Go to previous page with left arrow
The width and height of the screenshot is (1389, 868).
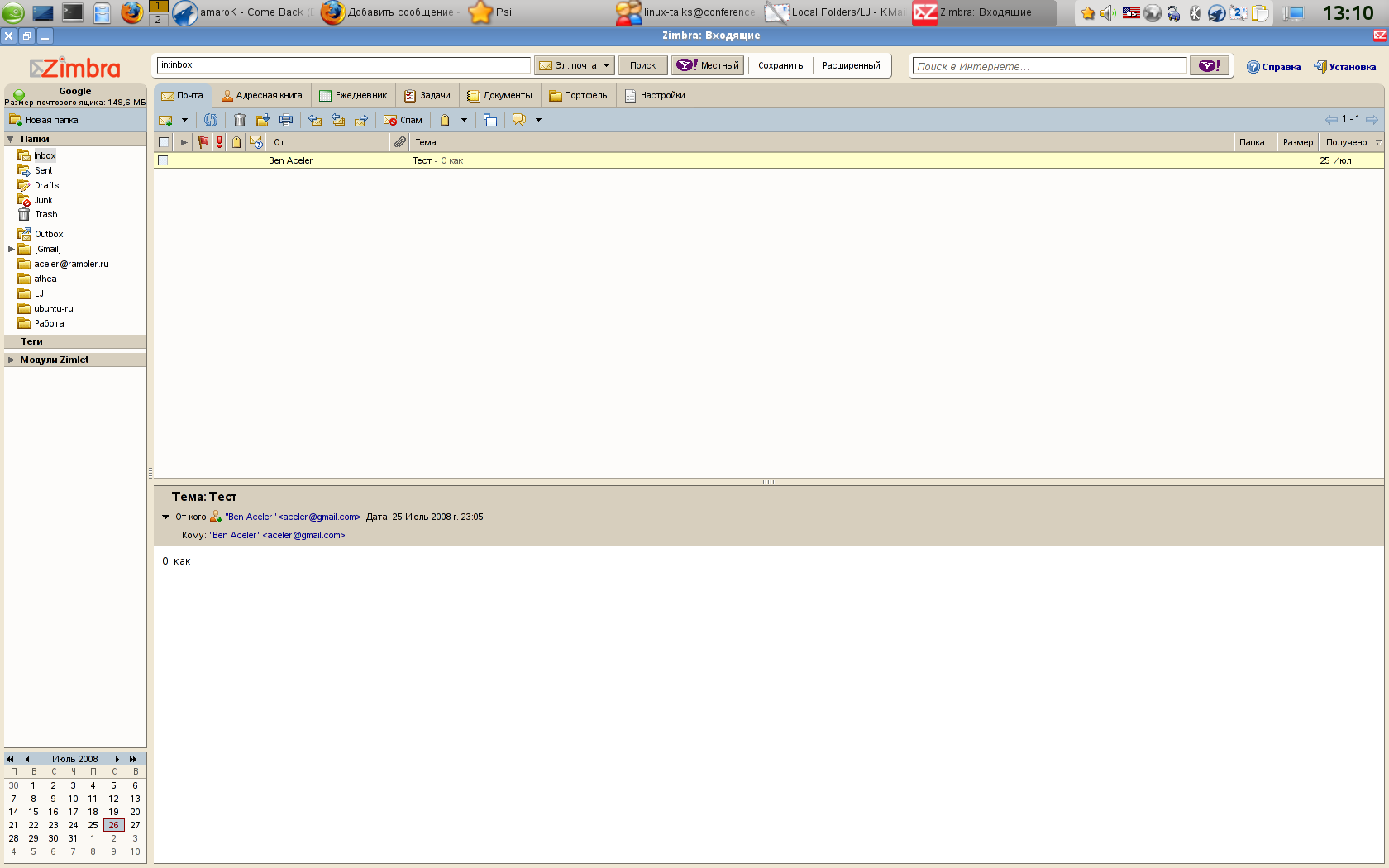point(1331,120)
